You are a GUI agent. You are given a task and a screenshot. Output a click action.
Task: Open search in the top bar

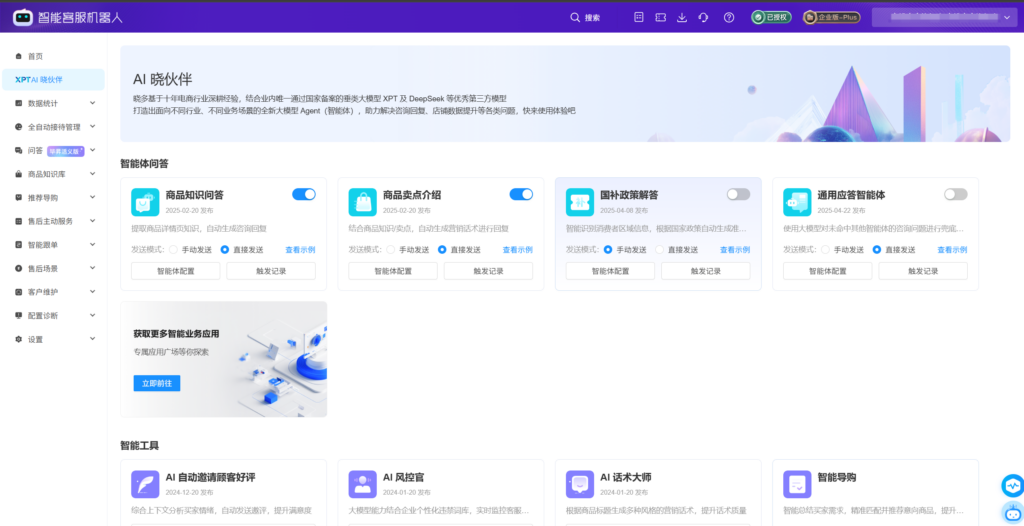tap(585, 18)
